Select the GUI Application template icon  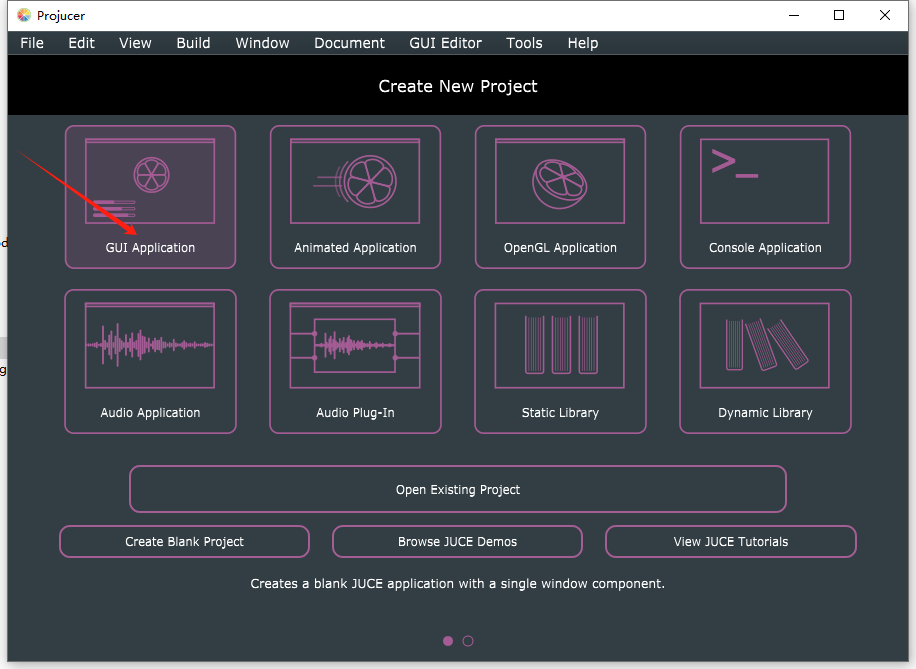[150, 181]
